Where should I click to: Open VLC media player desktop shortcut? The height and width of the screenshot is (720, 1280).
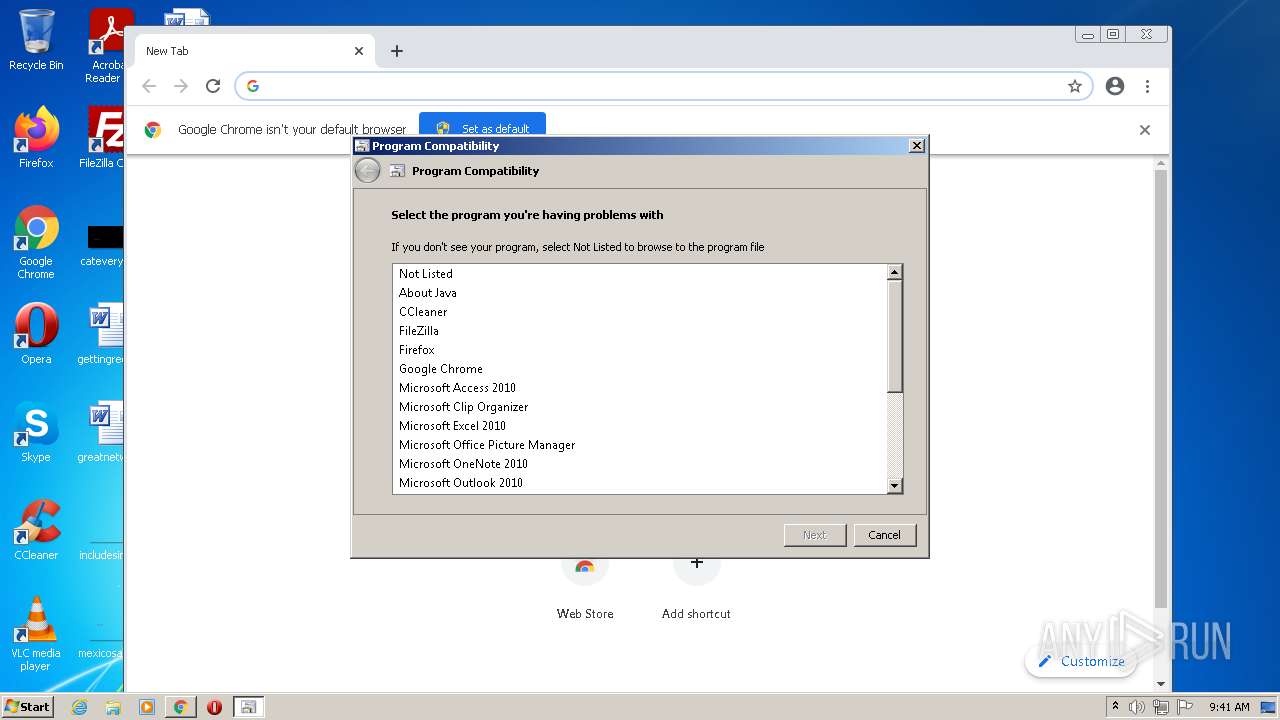click(36, 634)
